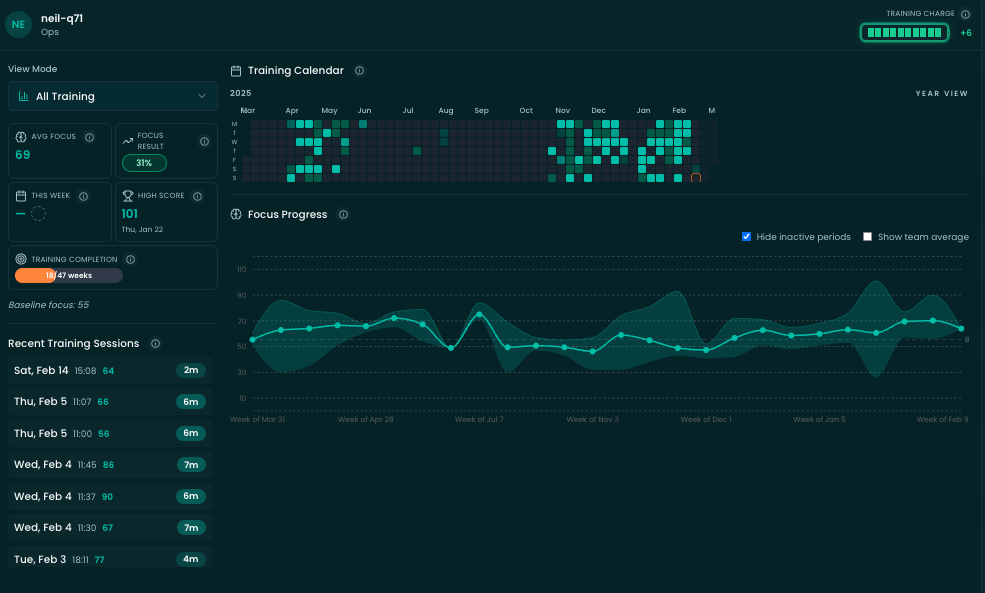This screenshot has width=985, height=593.
Task: Open the All Training view mode dropdown
Action: pyautogui.click(x=113, y=97)
